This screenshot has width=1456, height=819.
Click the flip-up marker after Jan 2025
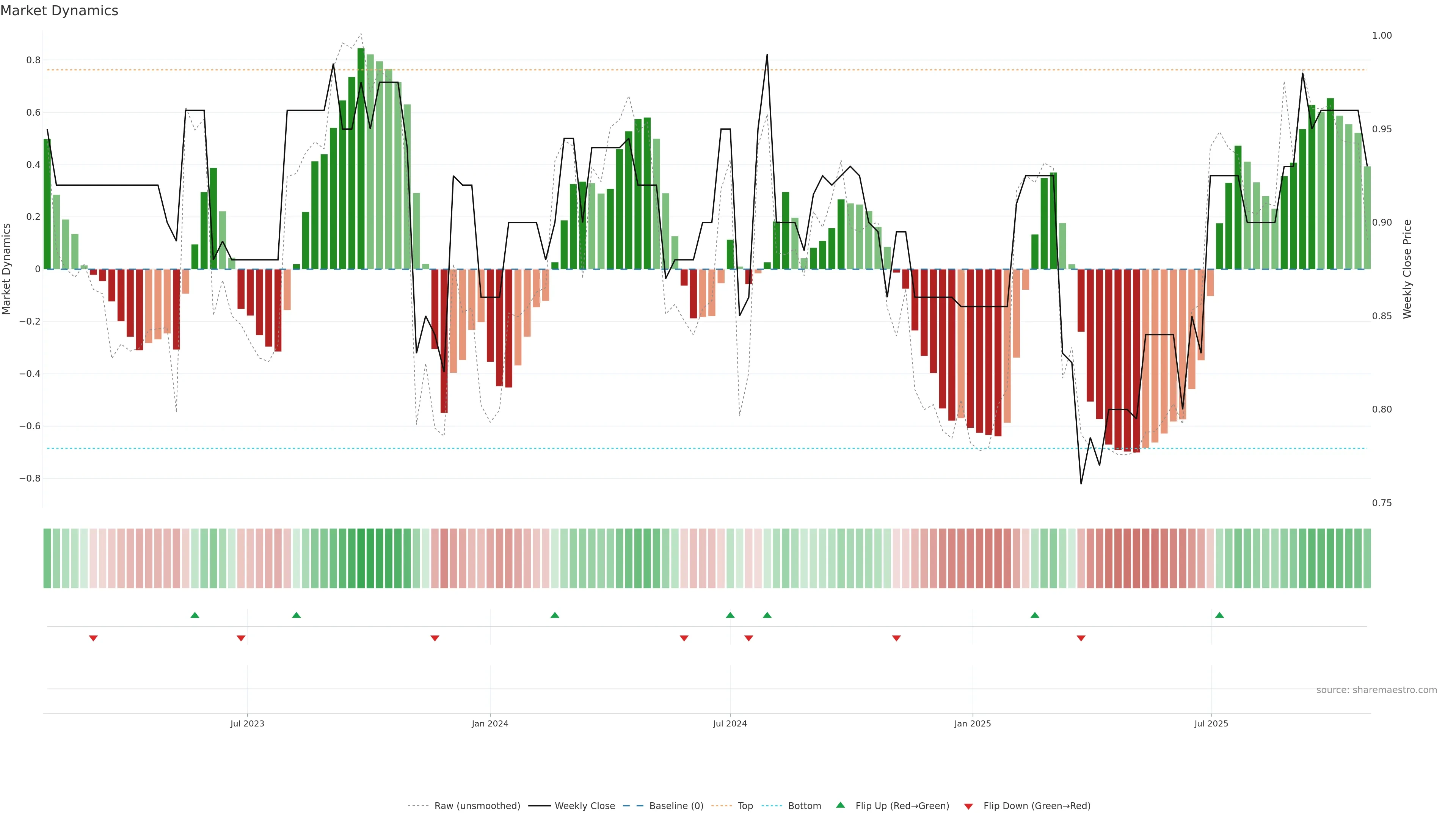tap(1034, 615)
